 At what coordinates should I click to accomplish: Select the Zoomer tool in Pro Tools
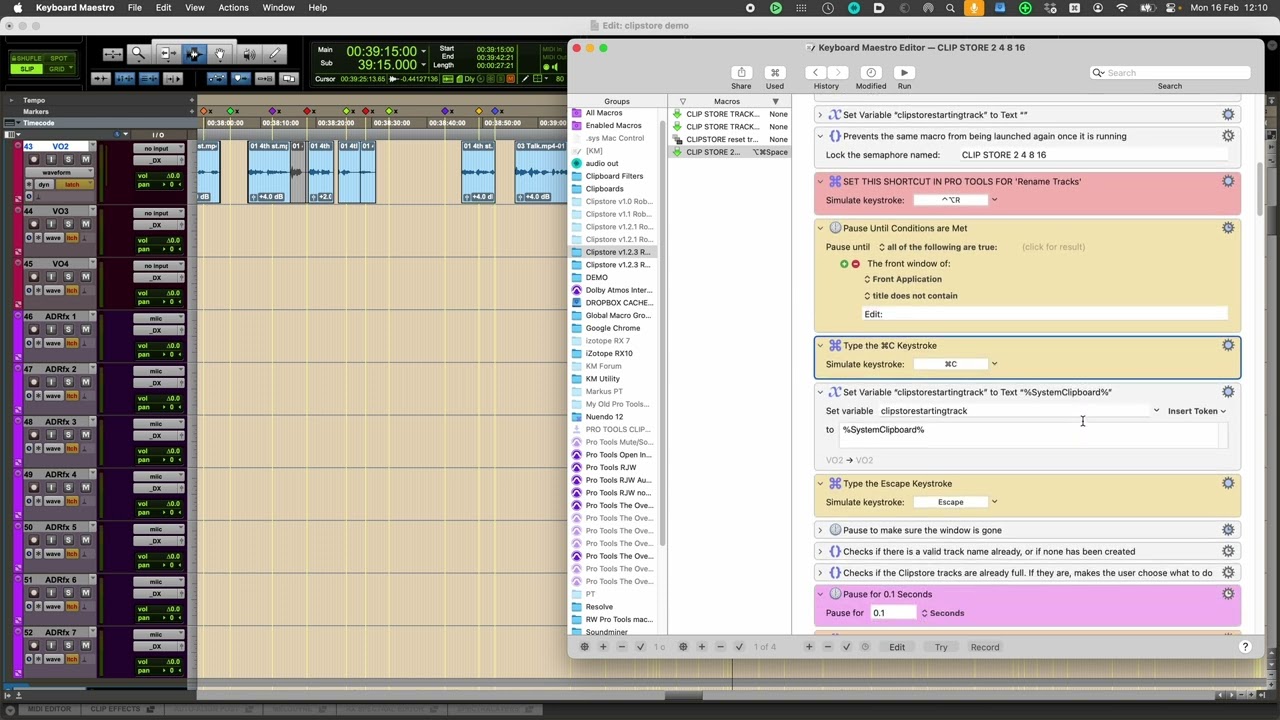tap(139, 54)
